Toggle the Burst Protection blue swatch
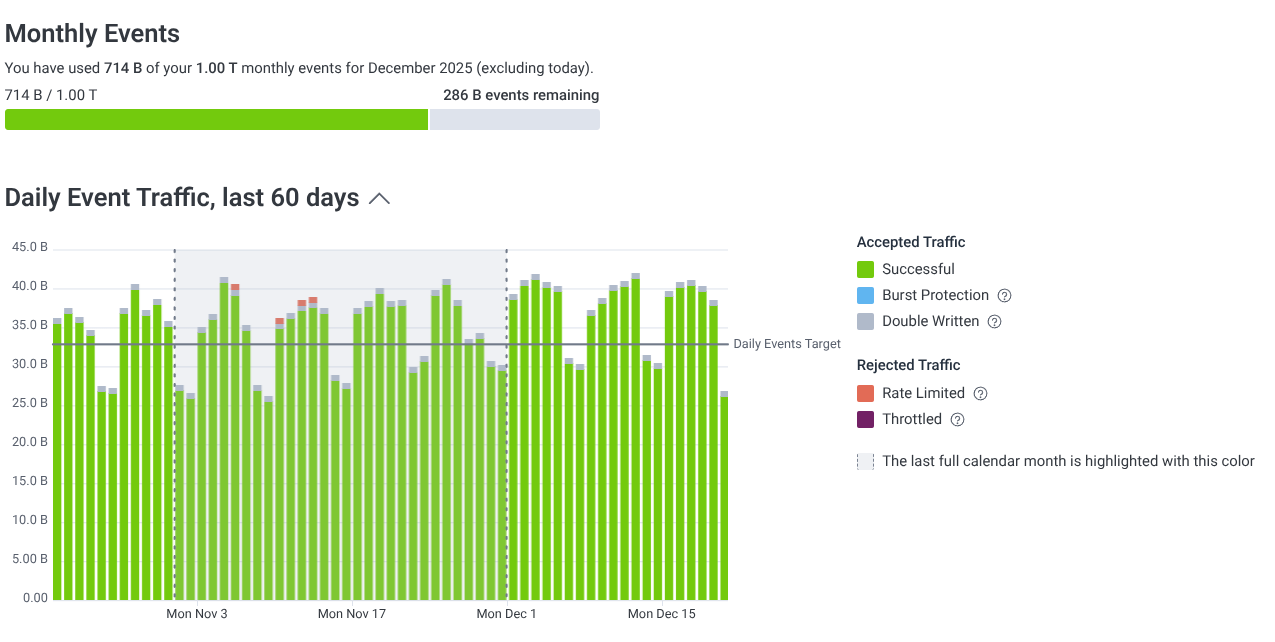Viewport: 1275px width, 642px height. 866,296
